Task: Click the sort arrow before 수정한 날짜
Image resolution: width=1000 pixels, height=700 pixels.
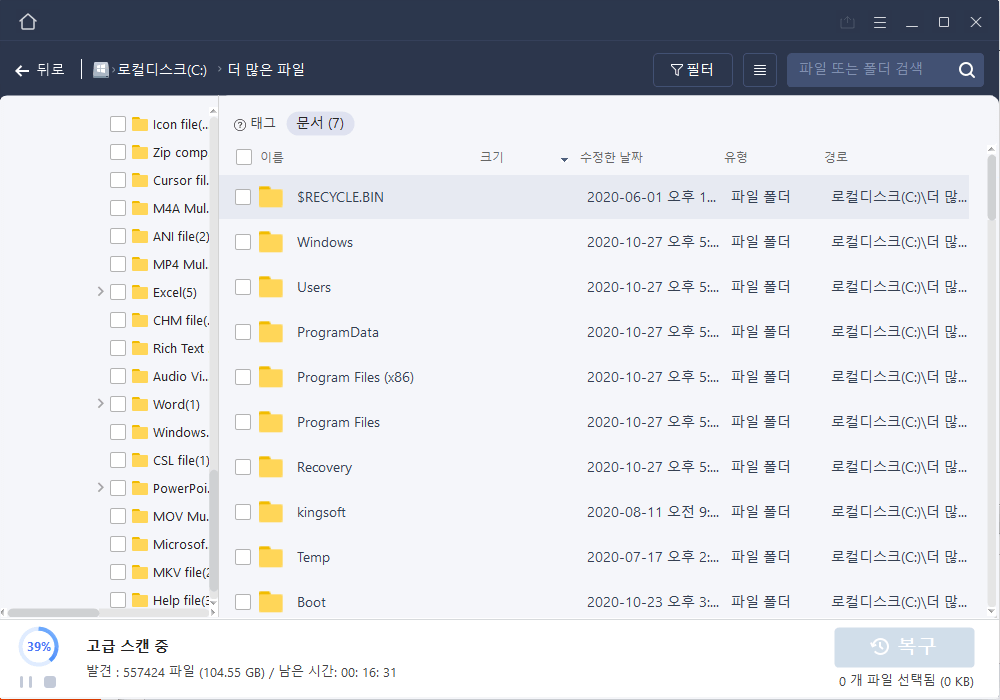Action: (565, 158)
